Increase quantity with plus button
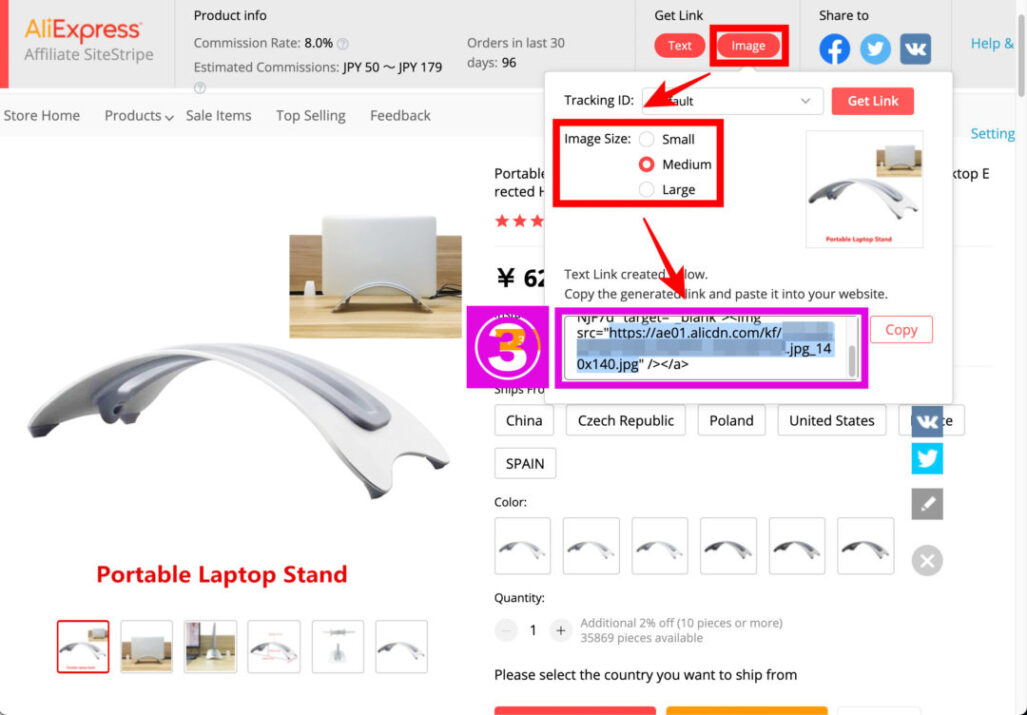This screenshot has height=715, width=1027. 561,631
